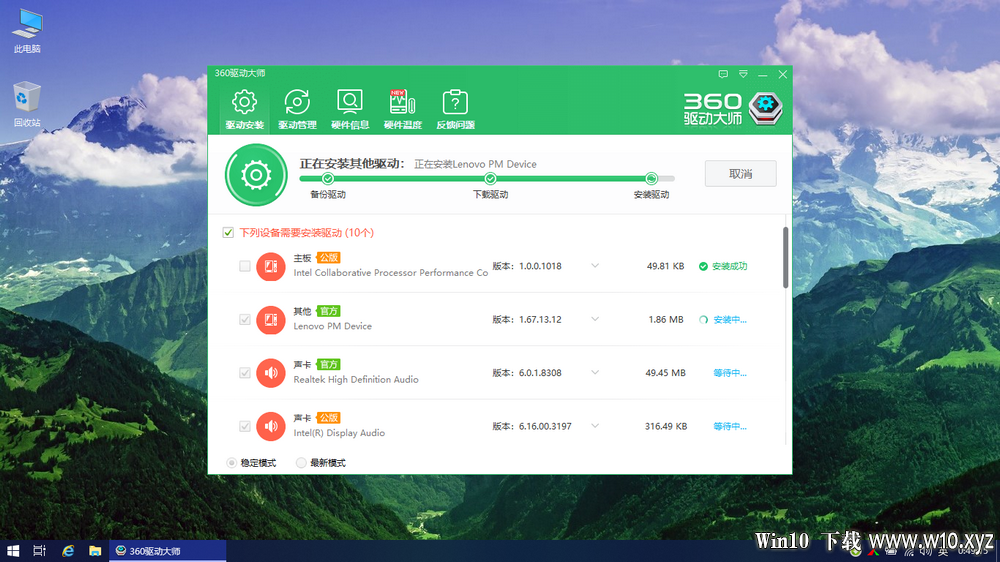
Task: Open the Windows Start menu
Action: [x=13, y=551]
